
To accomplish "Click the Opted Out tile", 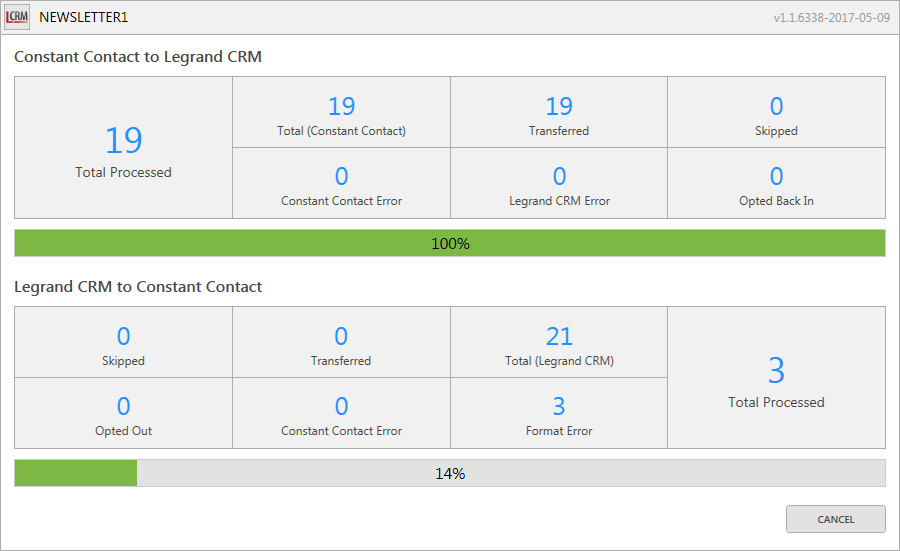I will tap(123, 414).
